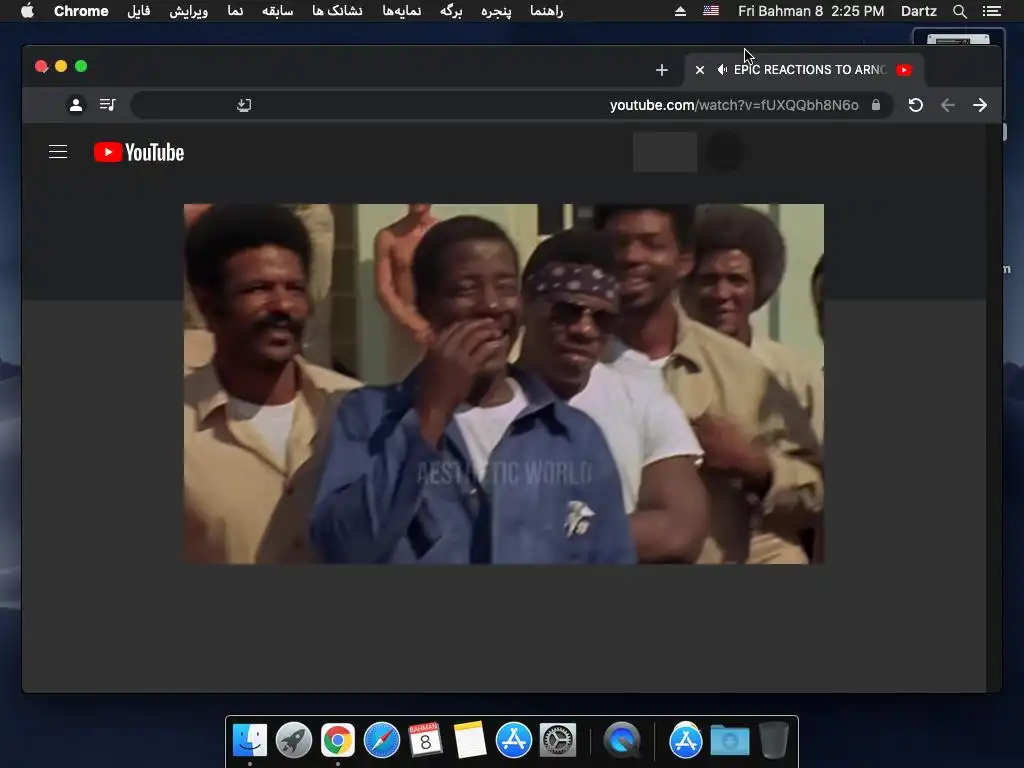This screenshot has width=1024, height=768.
Task: Open the Chrome application menu
Action: [x=81, y=11]
